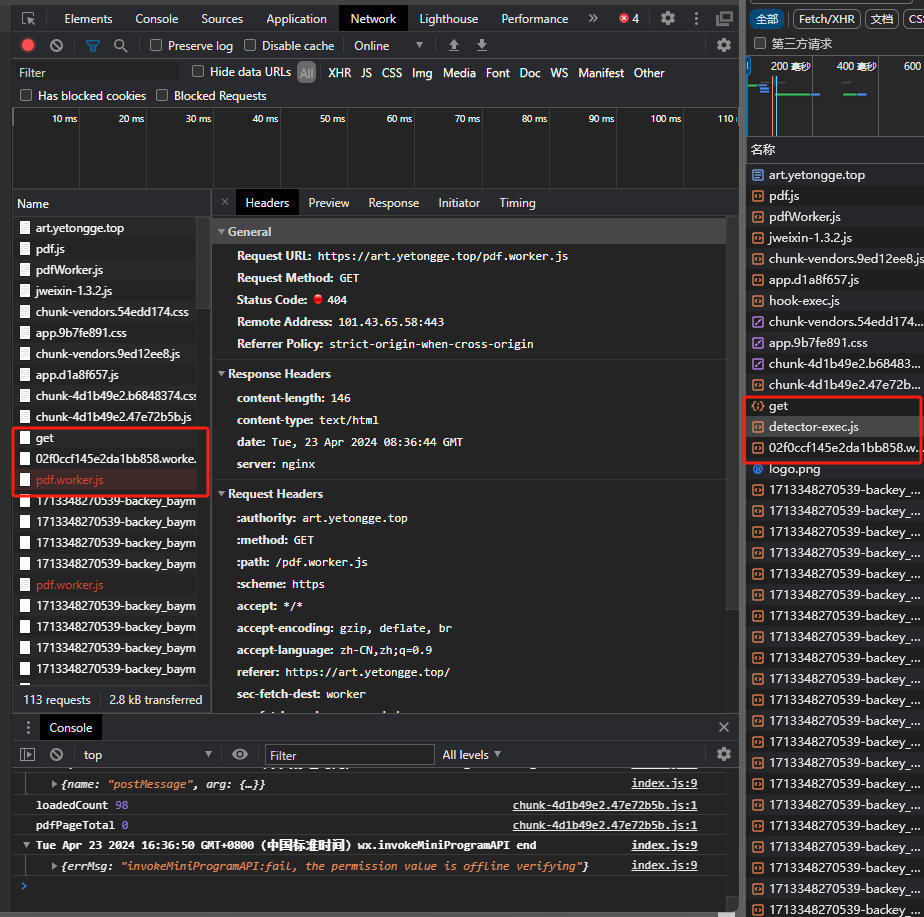Collapse the Request Headers section
The height and width of the screenshot is (917, 924).
(222, 493)
